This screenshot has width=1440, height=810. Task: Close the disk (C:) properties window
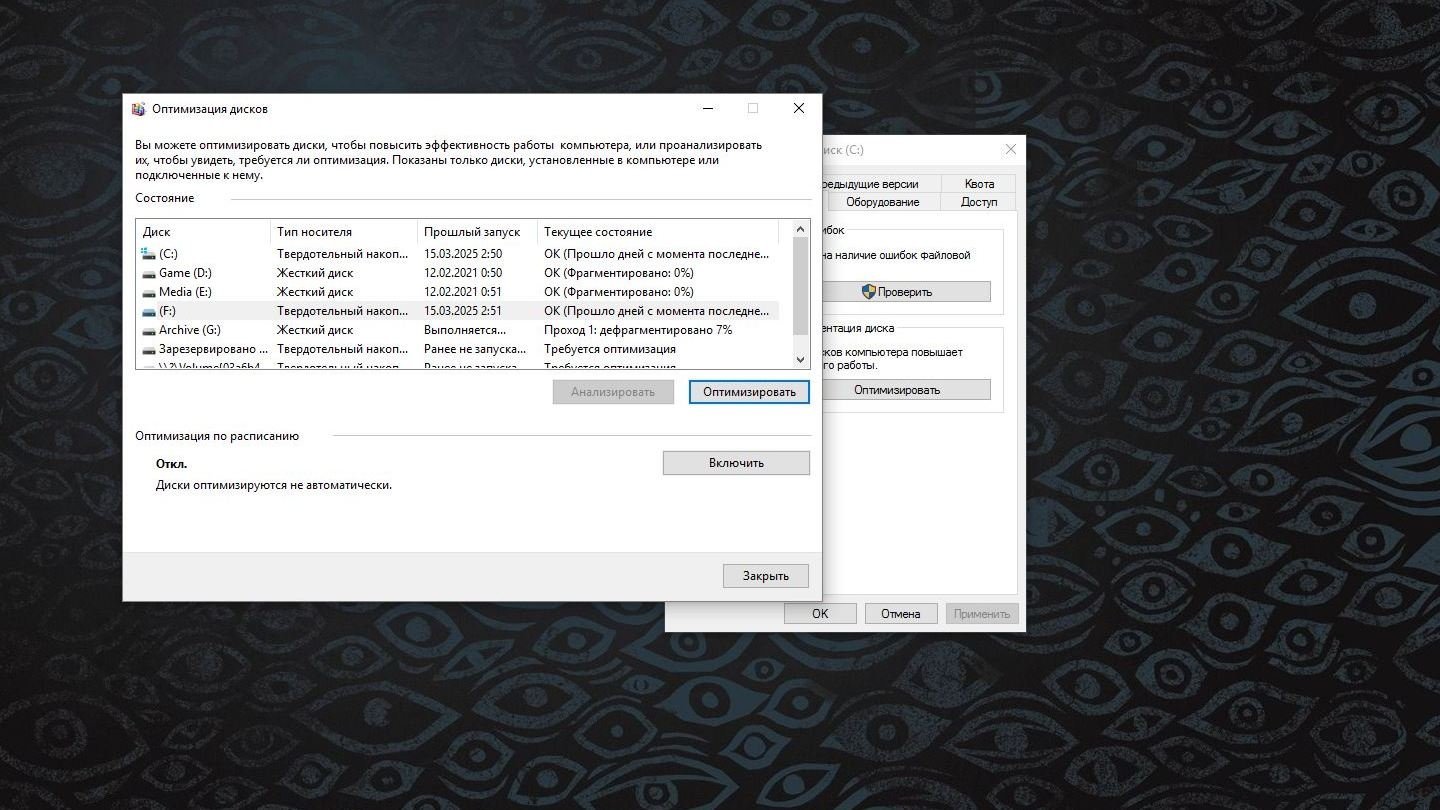(1010, 150)
